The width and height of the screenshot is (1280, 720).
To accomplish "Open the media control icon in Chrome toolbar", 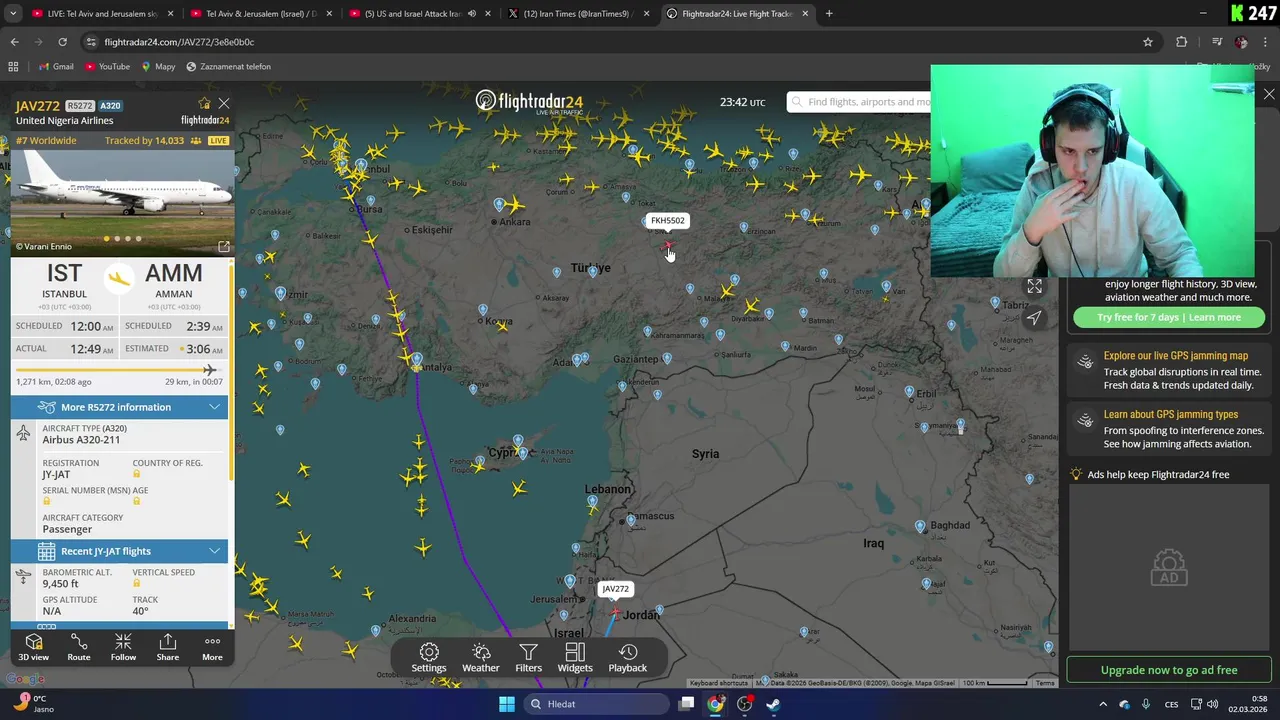I will pos(1217,42).
